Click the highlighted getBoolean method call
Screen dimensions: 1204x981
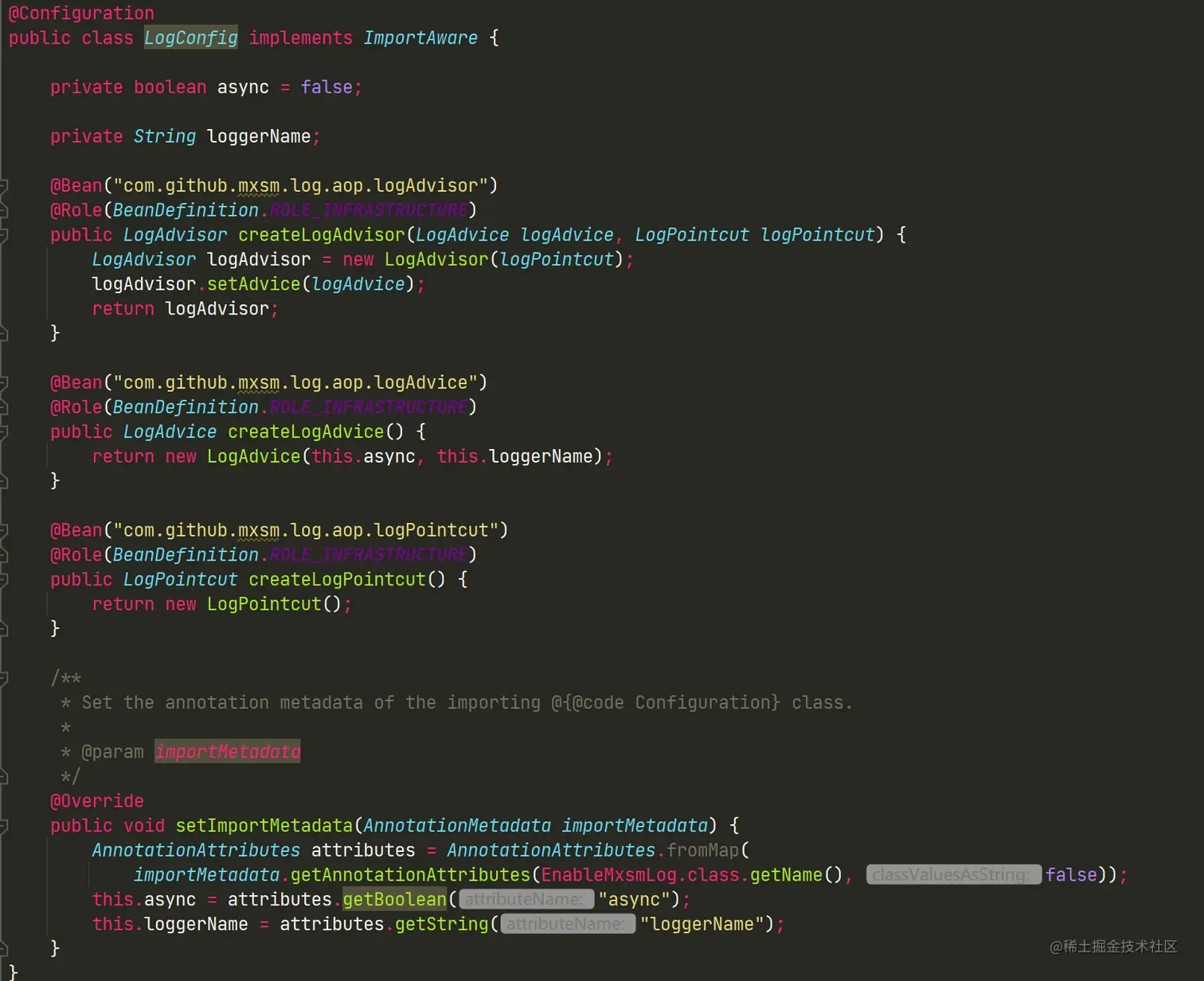point(395,900)
